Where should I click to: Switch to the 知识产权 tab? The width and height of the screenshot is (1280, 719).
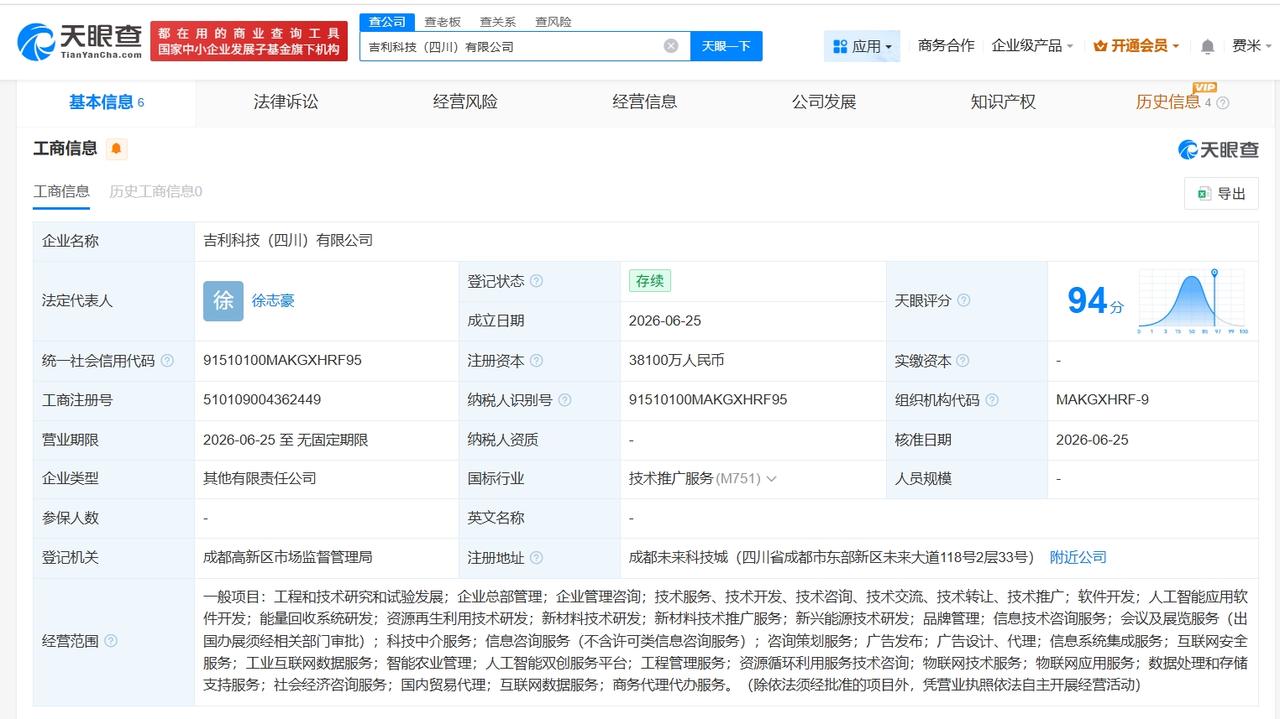(1003, 102)
